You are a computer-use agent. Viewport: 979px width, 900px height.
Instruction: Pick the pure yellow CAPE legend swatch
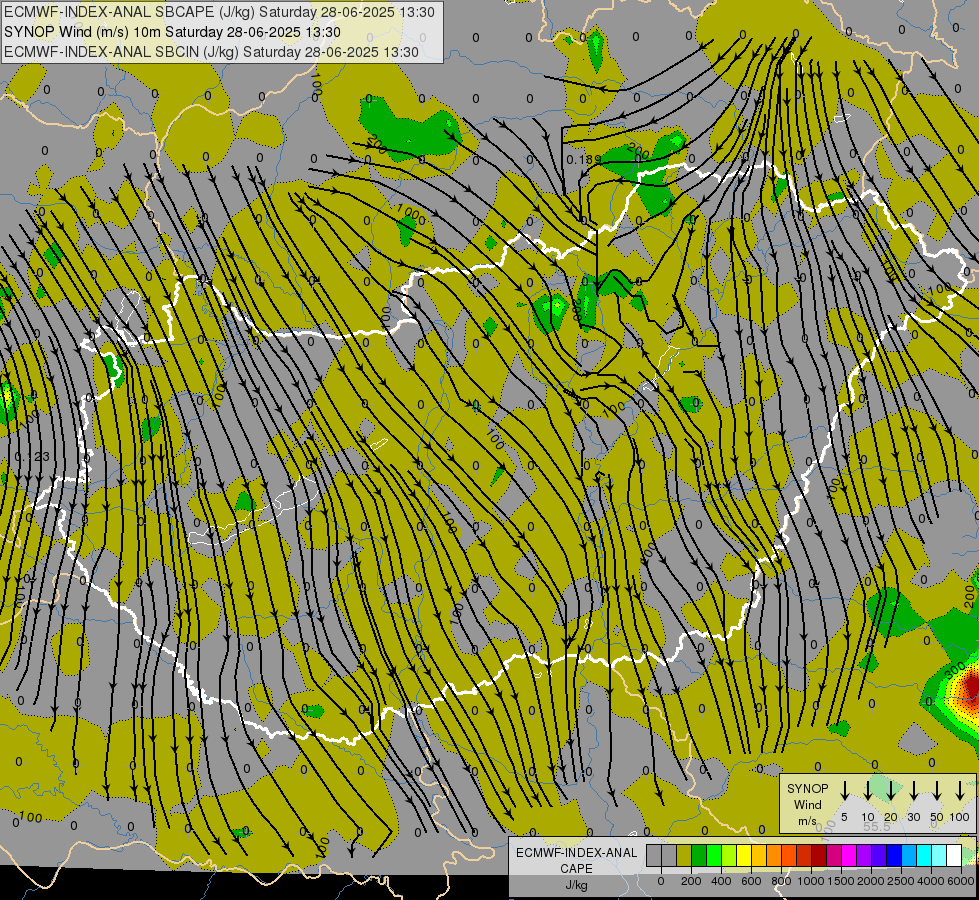click(744, 855)
